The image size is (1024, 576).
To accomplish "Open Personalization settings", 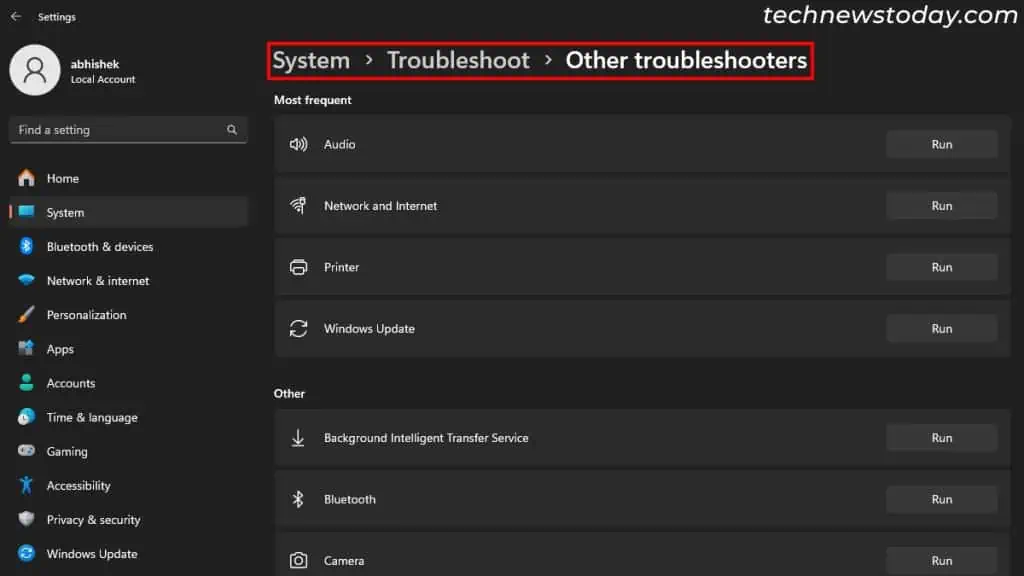I will pos(129,315).
